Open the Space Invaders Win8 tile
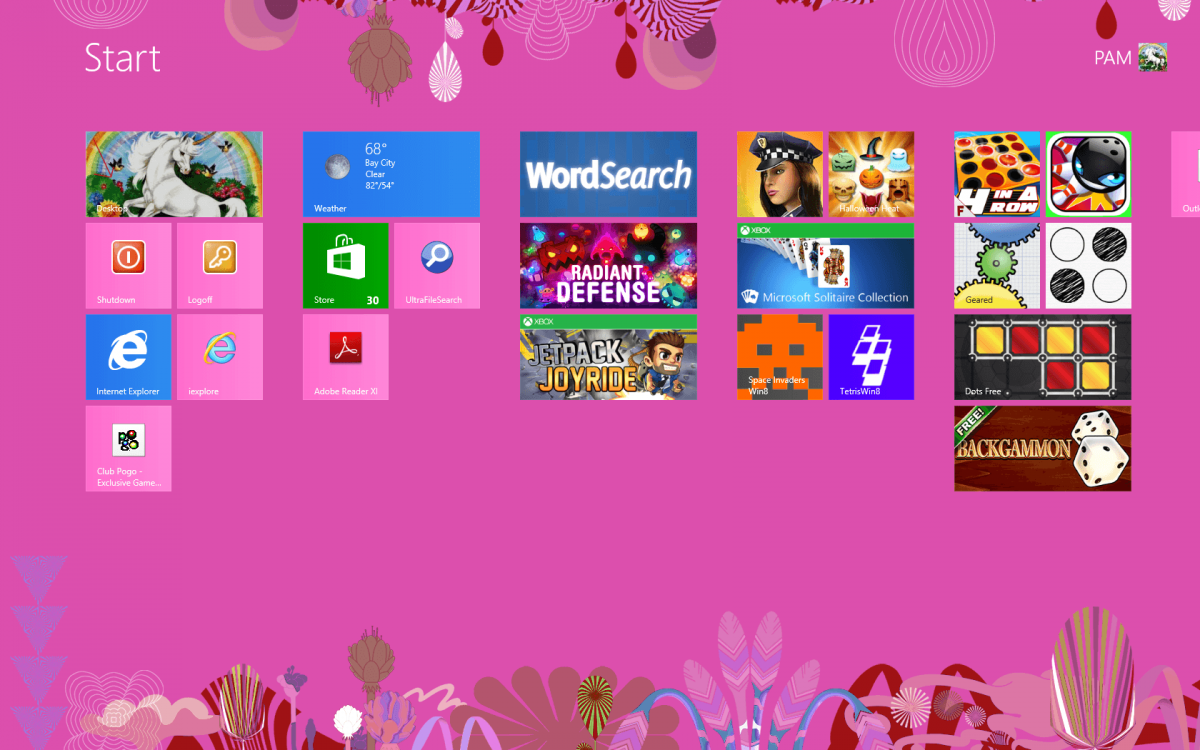This screenshot has height=750, width=1200. click(x=780, y=357)
